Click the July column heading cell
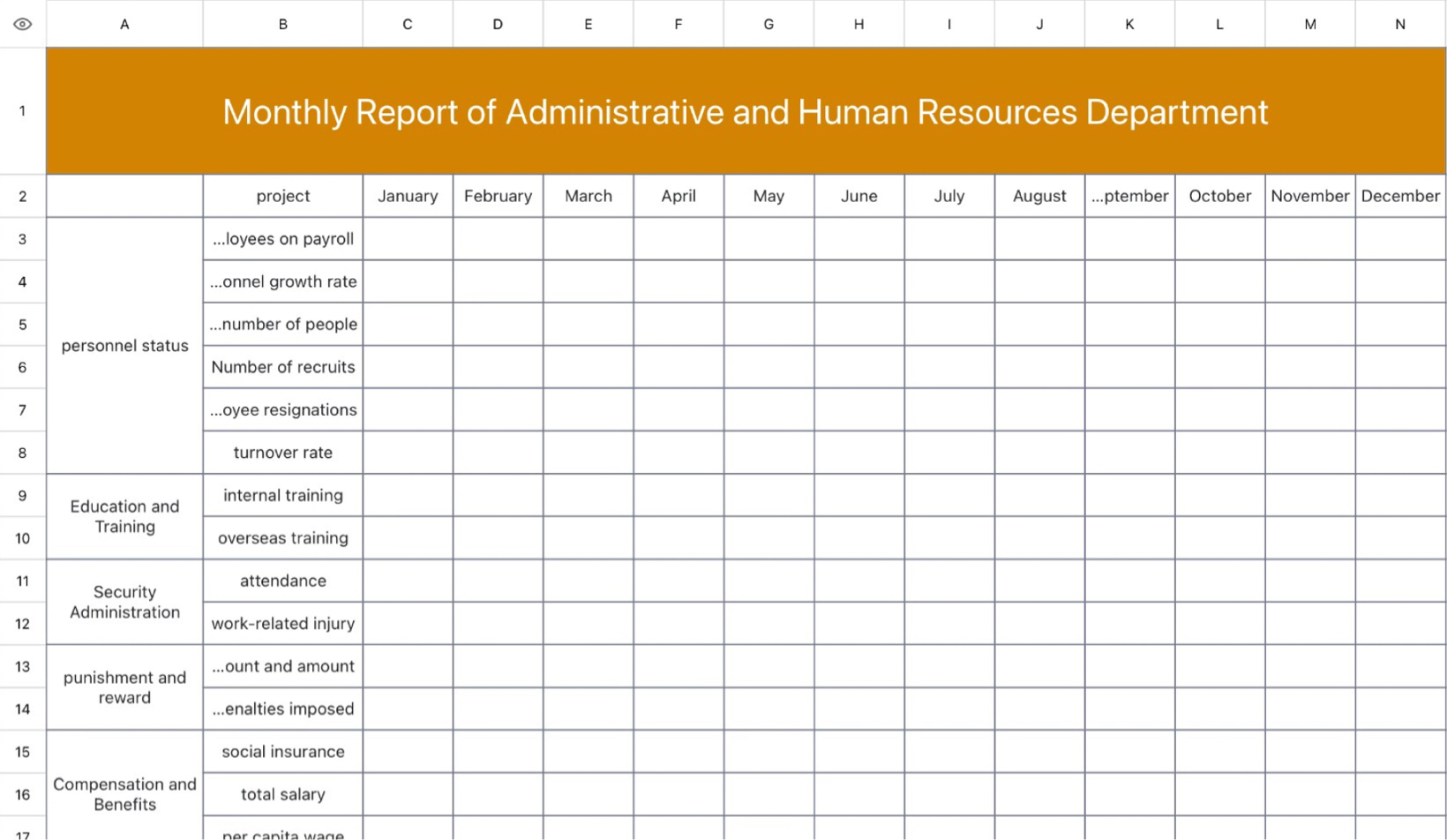 click(x=949, y=196)
